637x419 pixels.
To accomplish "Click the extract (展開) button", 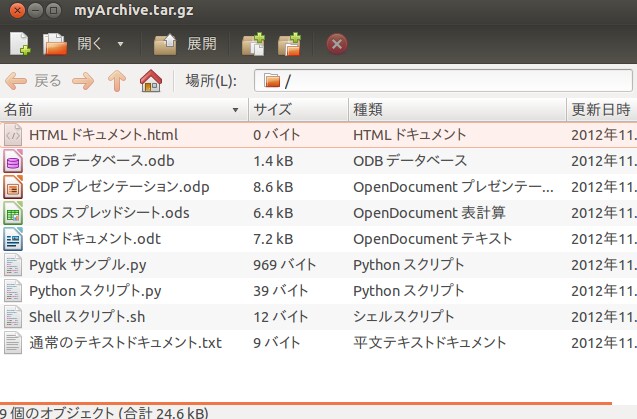I will tap(186, 44).
